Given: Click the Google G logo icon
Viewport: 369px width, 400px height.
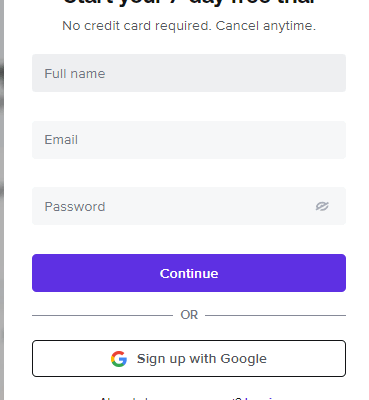Looking at the screenshot, I should [119, 359].
